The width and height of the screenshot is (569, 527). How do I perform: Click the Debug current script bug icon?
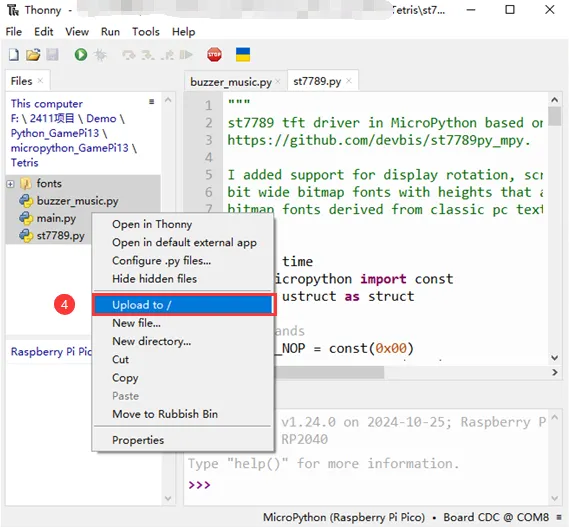tap(100, 55)
